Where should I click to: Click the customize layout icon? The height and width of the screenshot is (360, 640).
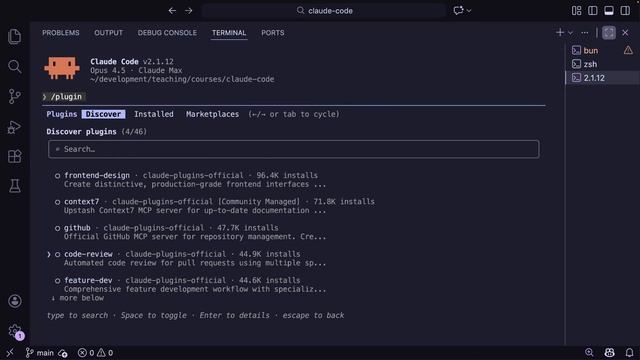(x=576, y=11)
